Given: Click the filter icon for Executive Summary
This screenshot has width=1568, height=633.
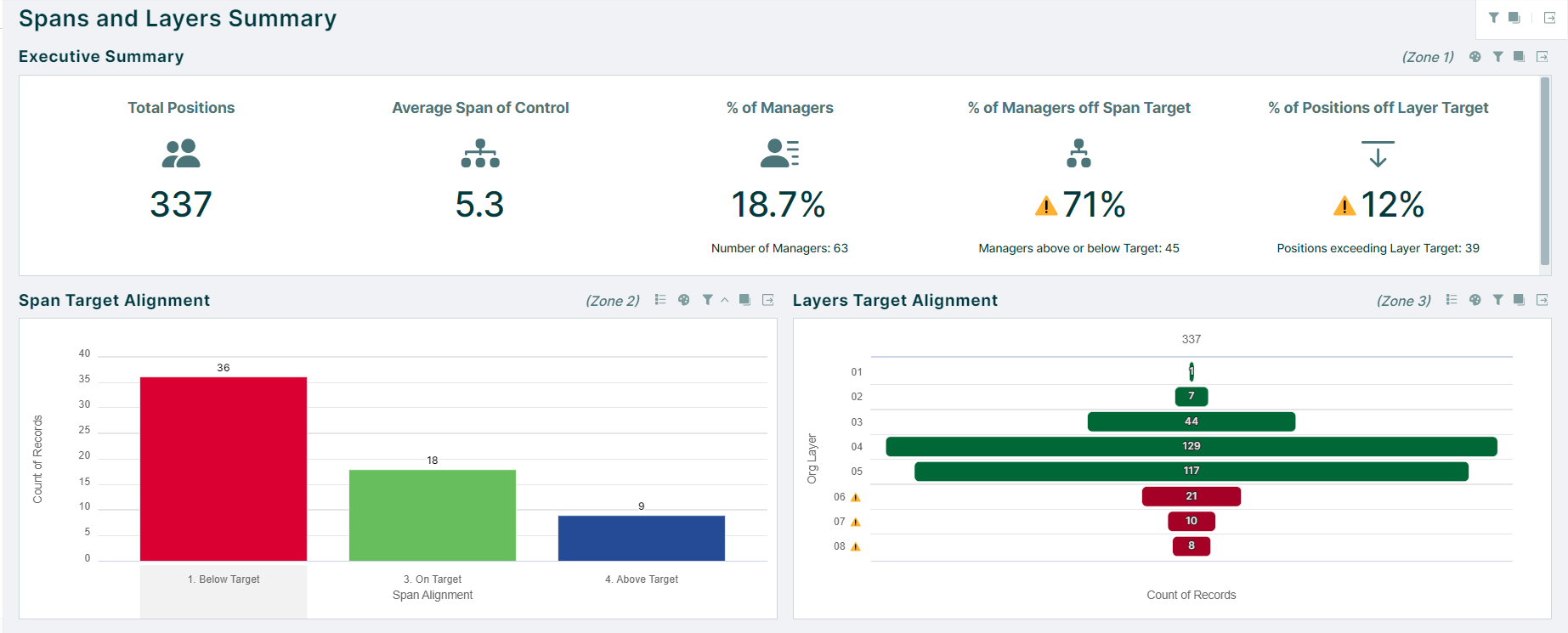Looking at the screenshot, I should click(x=1497, y=57).
